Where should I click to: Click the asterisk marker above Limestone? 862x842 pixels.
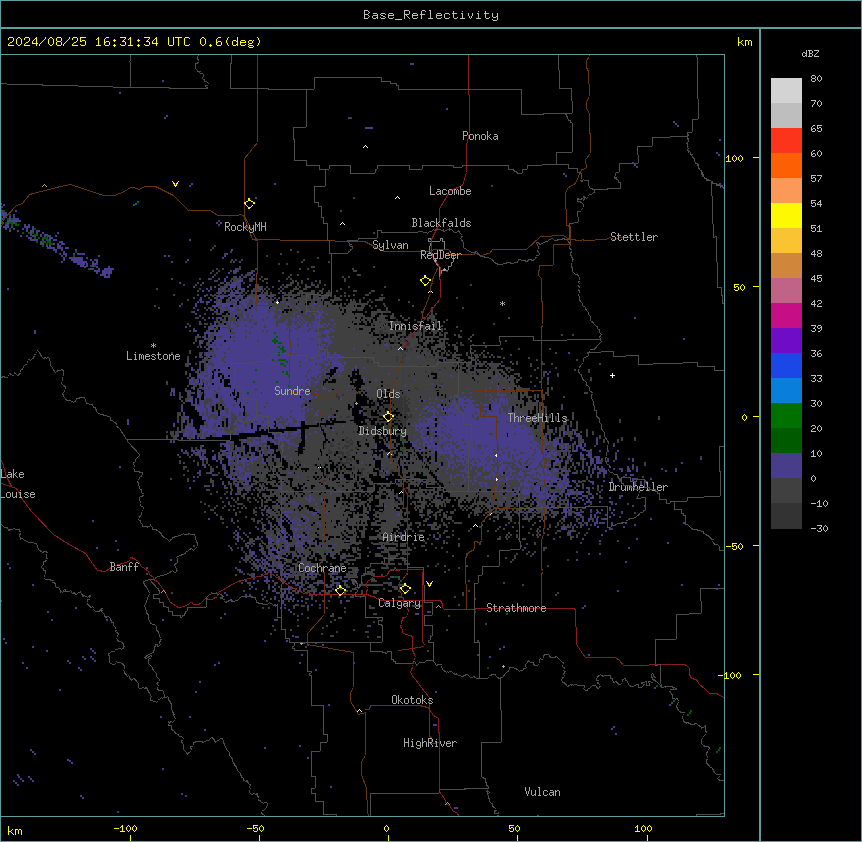coord(153,346)
